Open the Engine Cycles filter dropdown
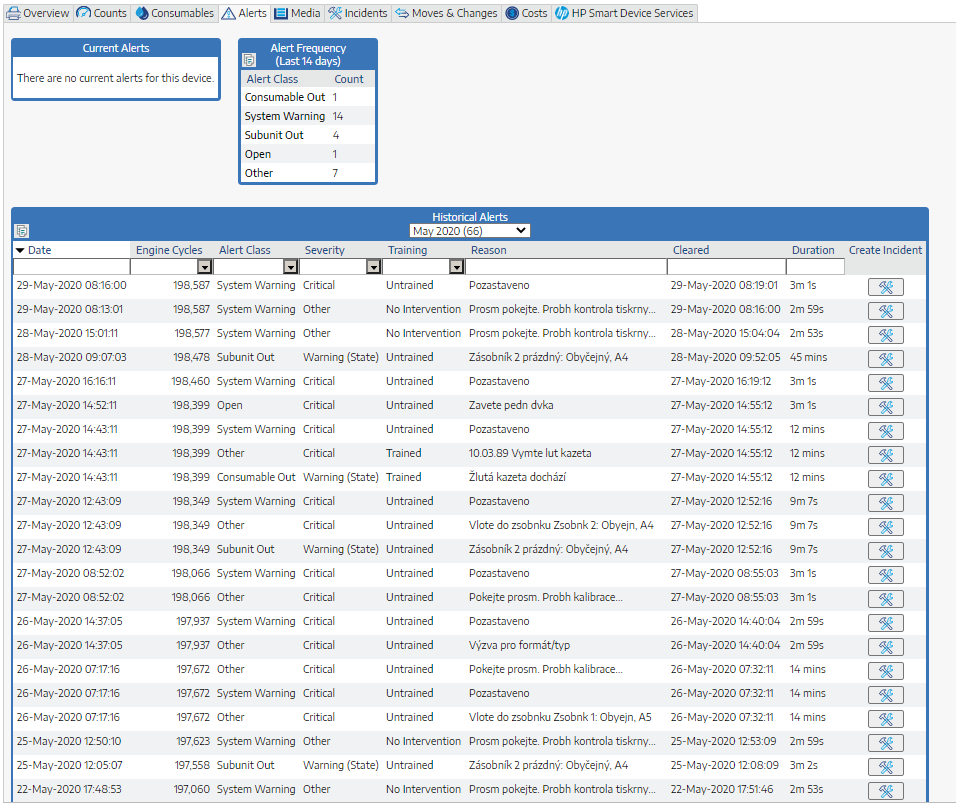 click(x=204, y=267)
